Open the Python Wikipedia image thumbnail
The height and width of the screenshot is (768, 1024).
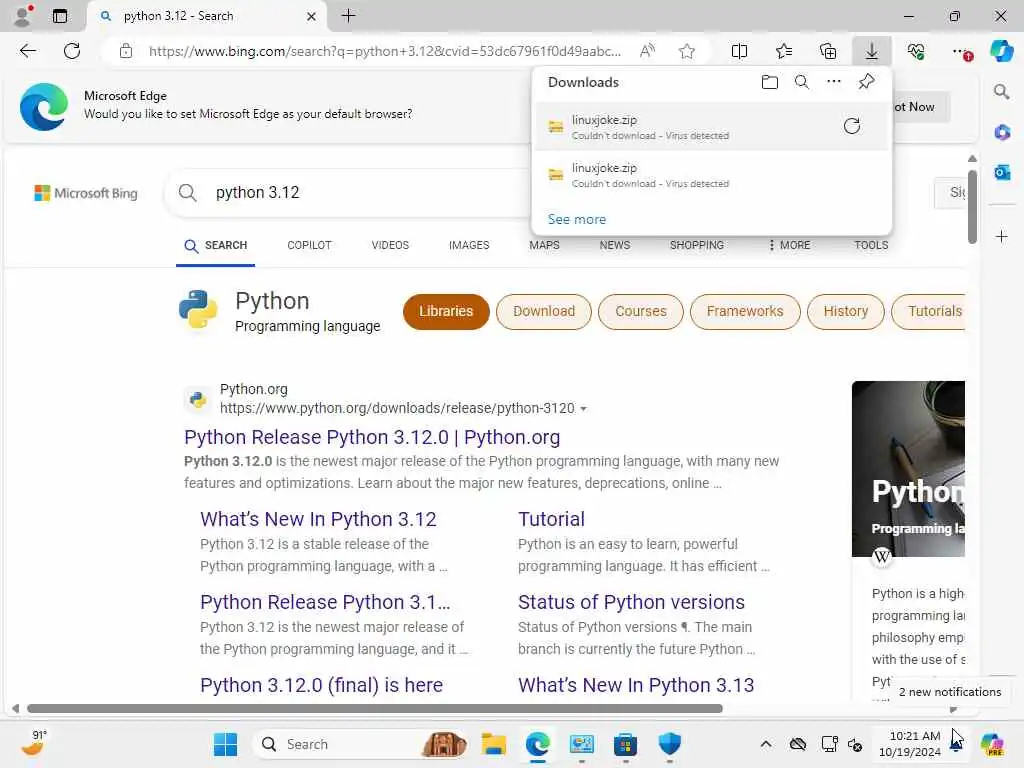coord(908,469)
